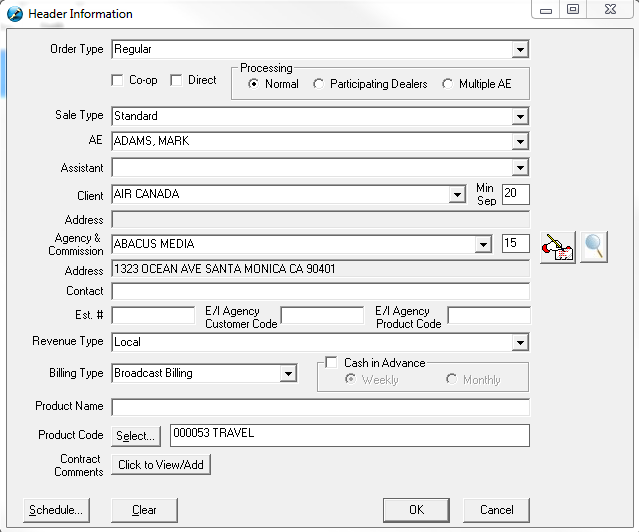Open the Order Type dropdown
This screenshot has width=639, height=532.
(x=520, y=49)
